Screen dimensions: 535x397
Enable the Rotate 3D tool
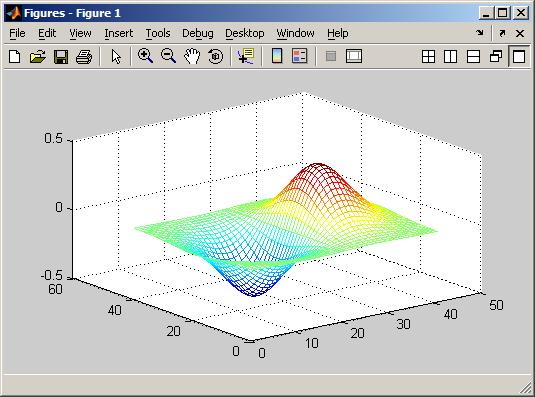click(x=216, y=56)
